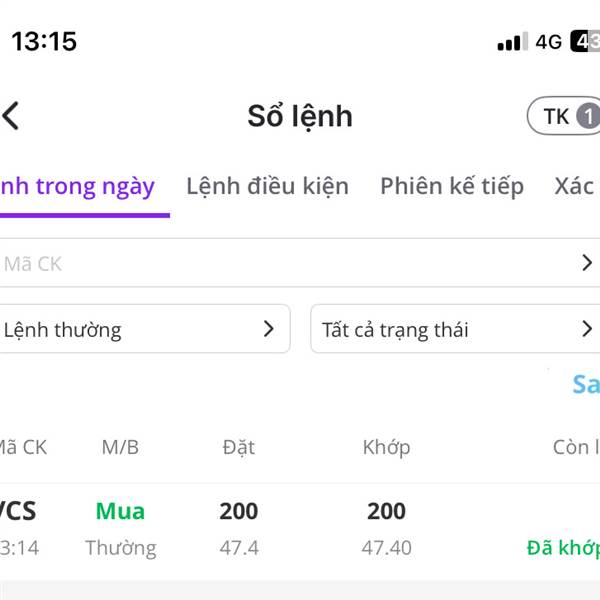This screenshot has height=600, width=600.
Task: Tap the cellular signal strength icon
Action: coord(511,42)
